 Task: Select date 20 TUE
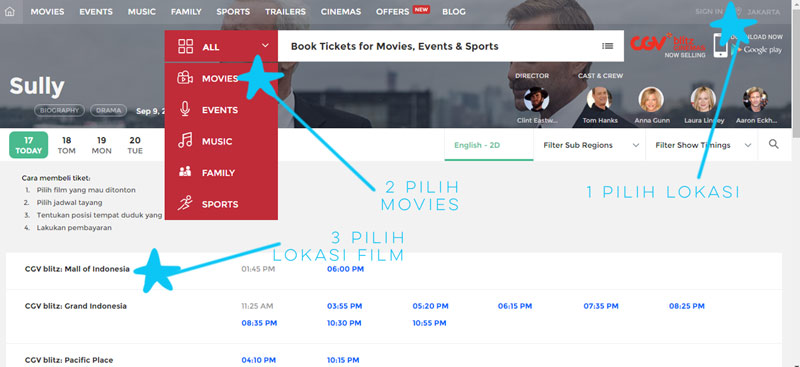pyautogui.click(x=135, y=145)
